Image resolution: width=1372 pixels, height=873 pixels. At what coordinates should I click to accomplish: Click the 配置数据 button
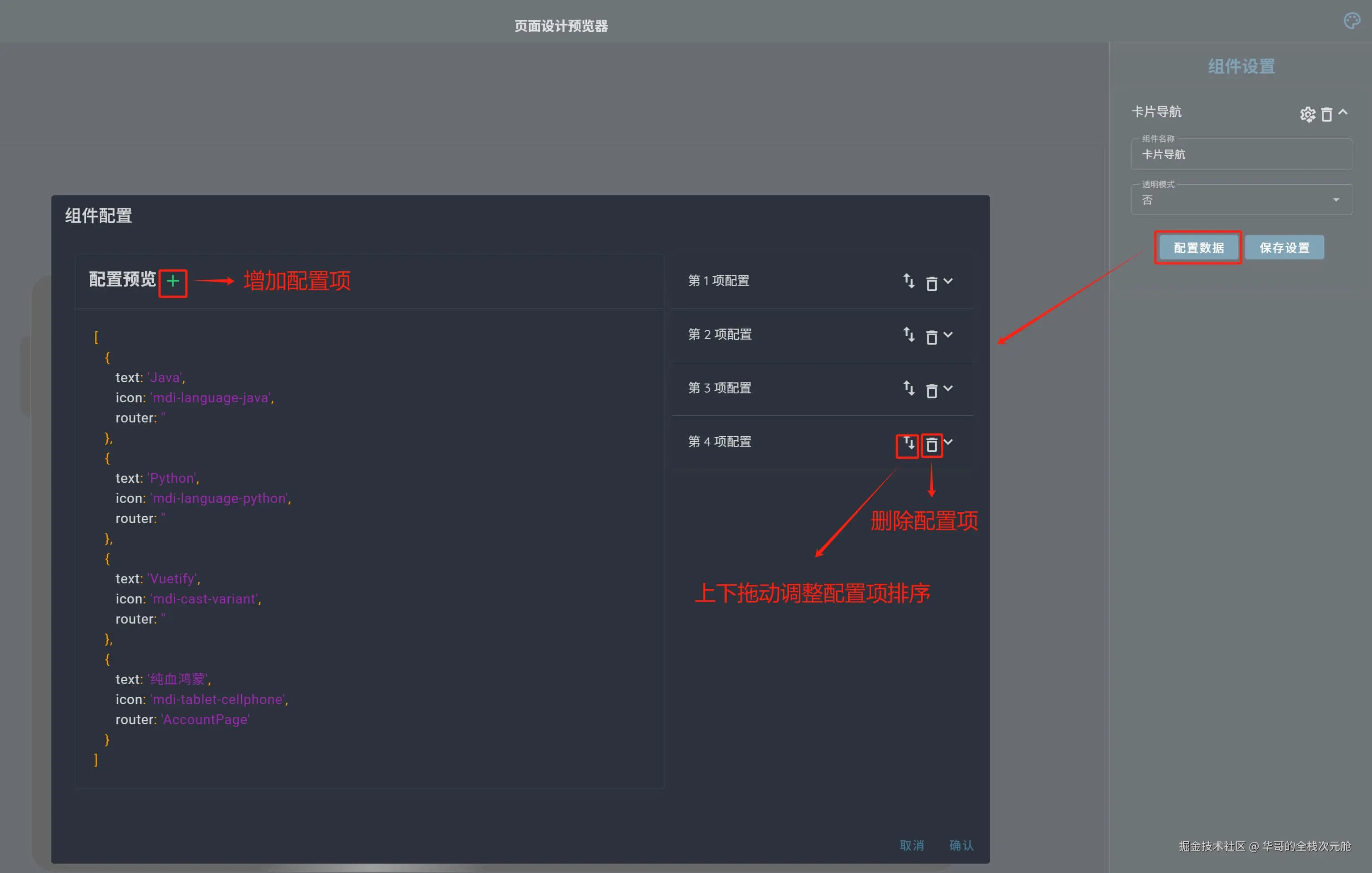tap(1198, 248)
